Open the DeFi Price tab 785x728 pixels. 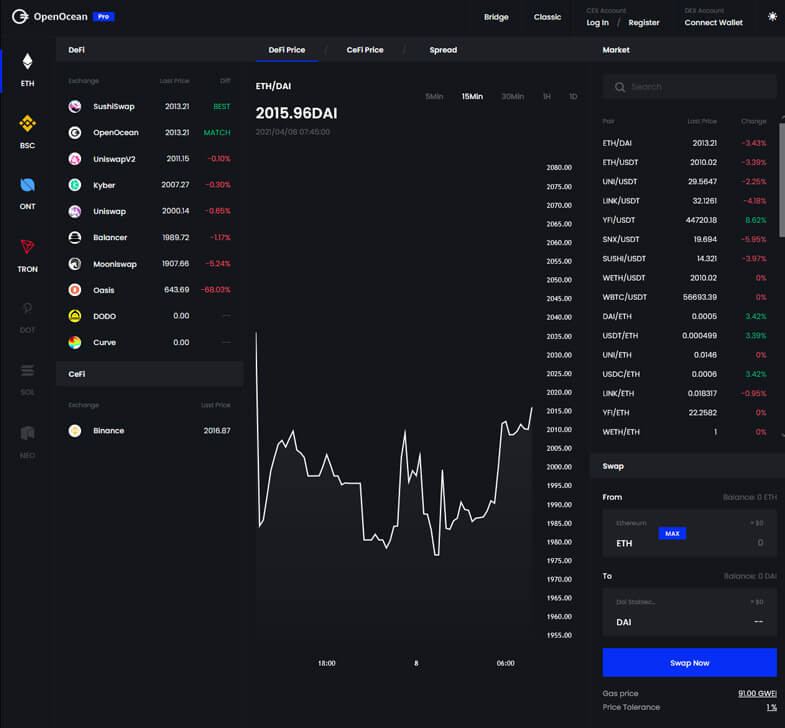point(286,50)
